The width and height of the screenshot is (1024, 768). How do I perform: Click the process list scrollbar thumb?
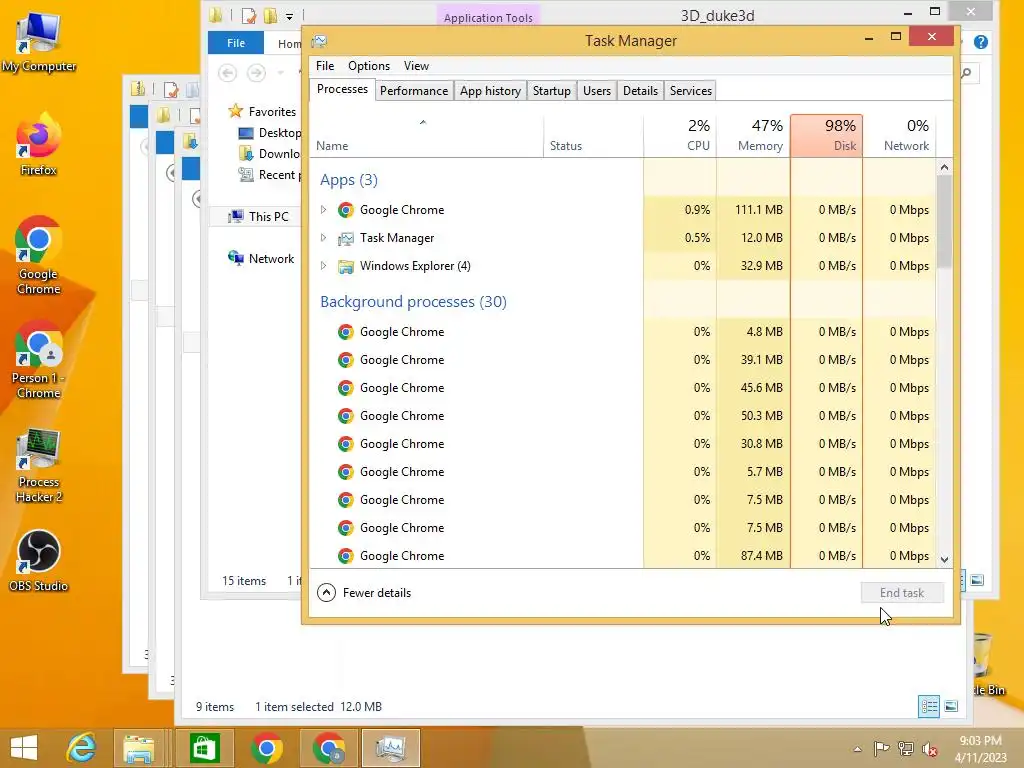coord(944,222)
